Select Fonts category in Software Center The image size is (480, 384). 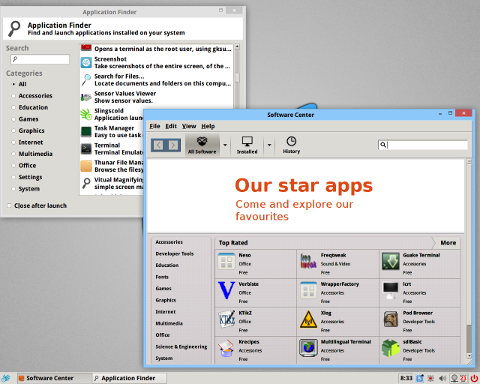coord(162,277)
